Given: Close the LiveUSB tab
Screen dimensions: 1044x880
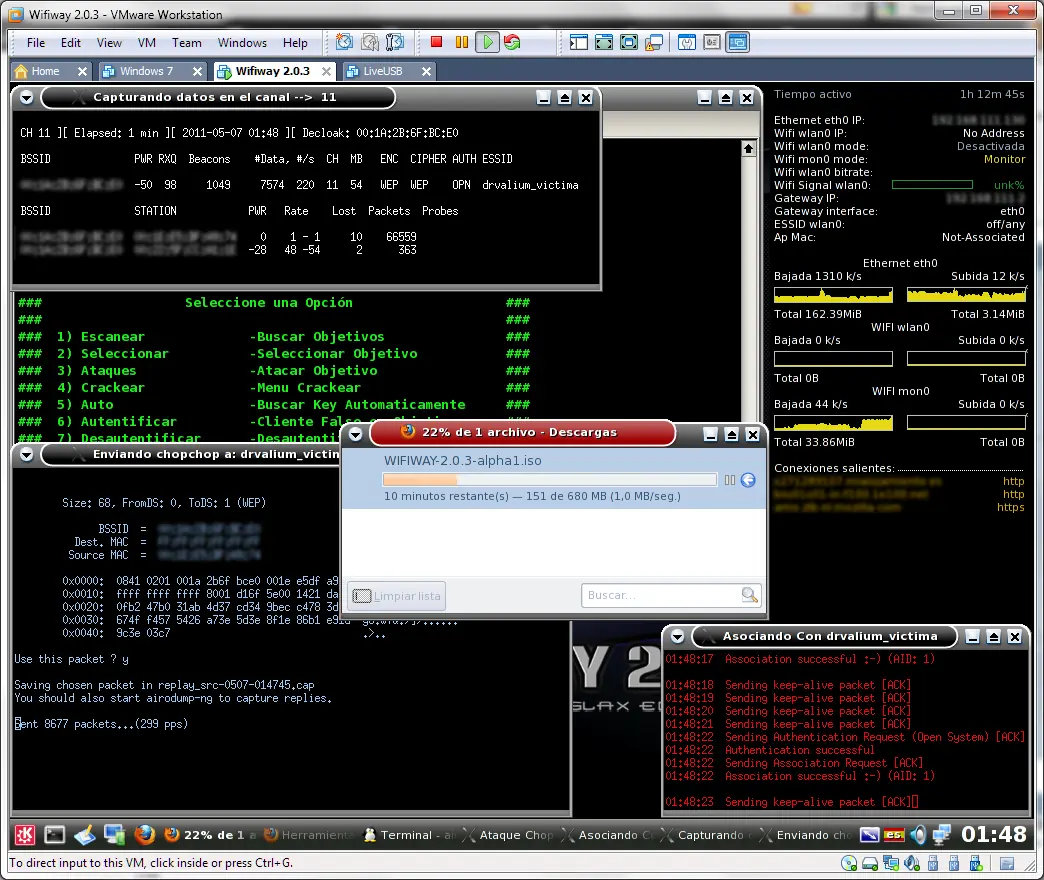Looking at the screenshot, I should click(x=426, y=71).
